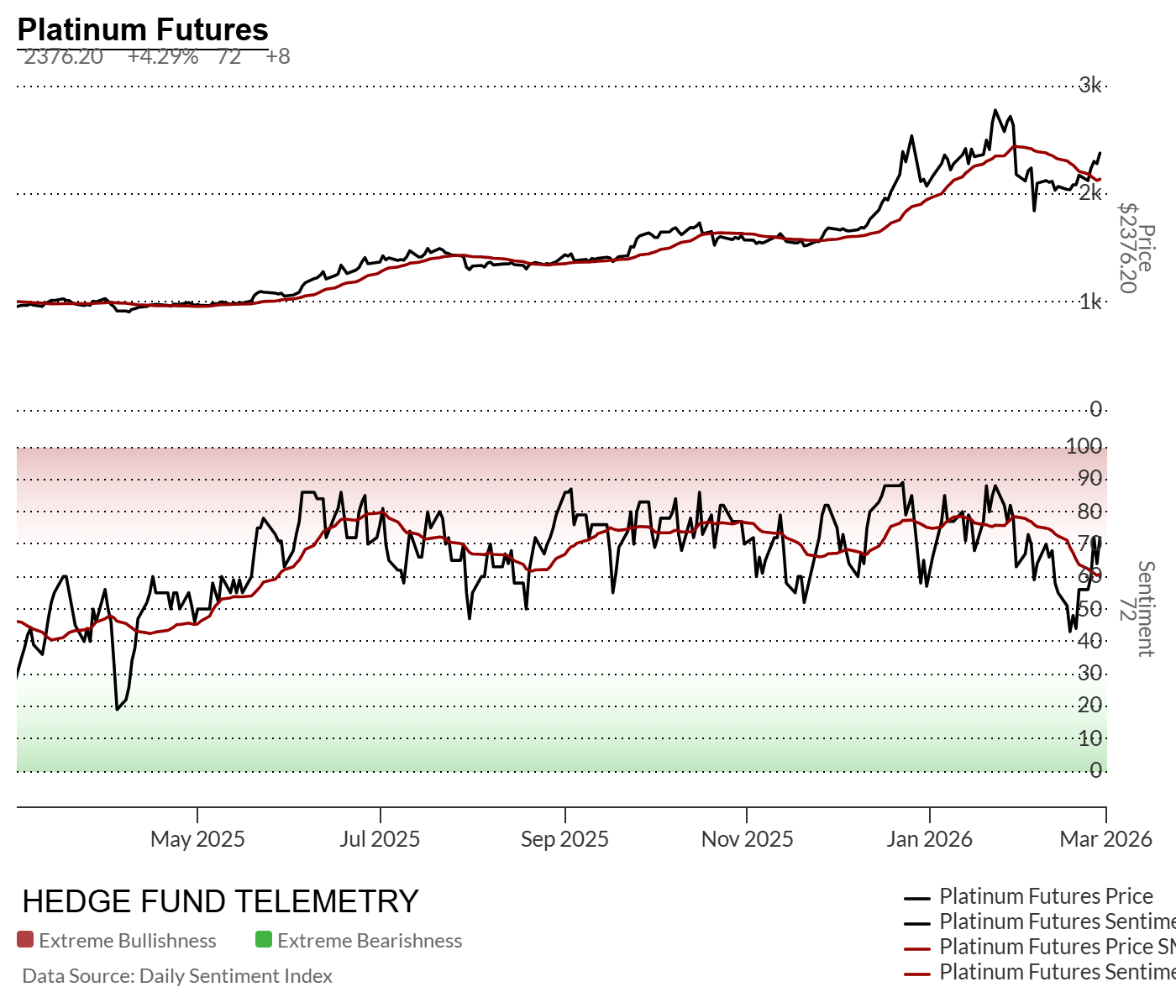Click the vertical Sentiment 72 axis title

1137,609
